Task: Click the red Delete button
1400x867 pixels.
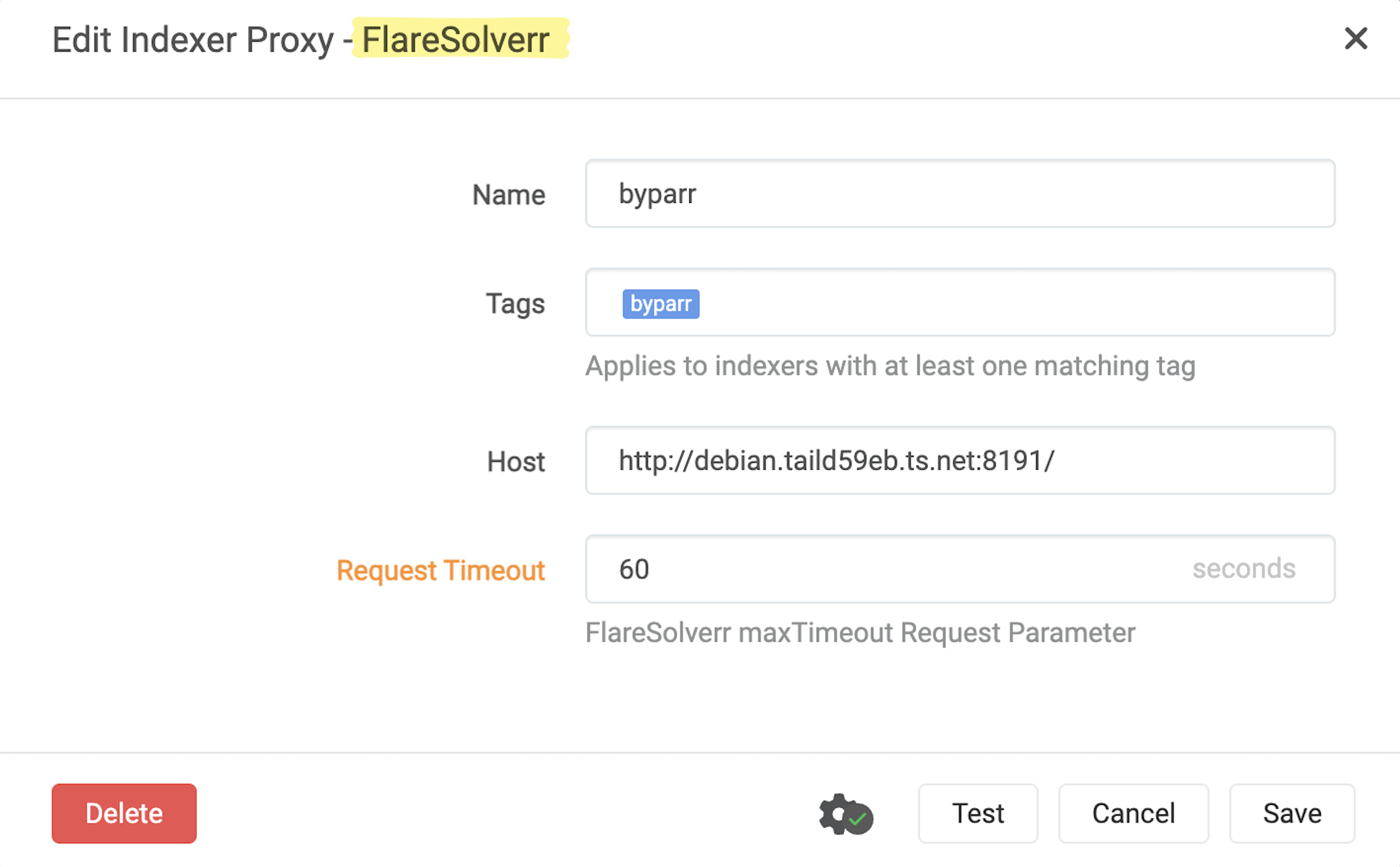Action: (124, 813)
